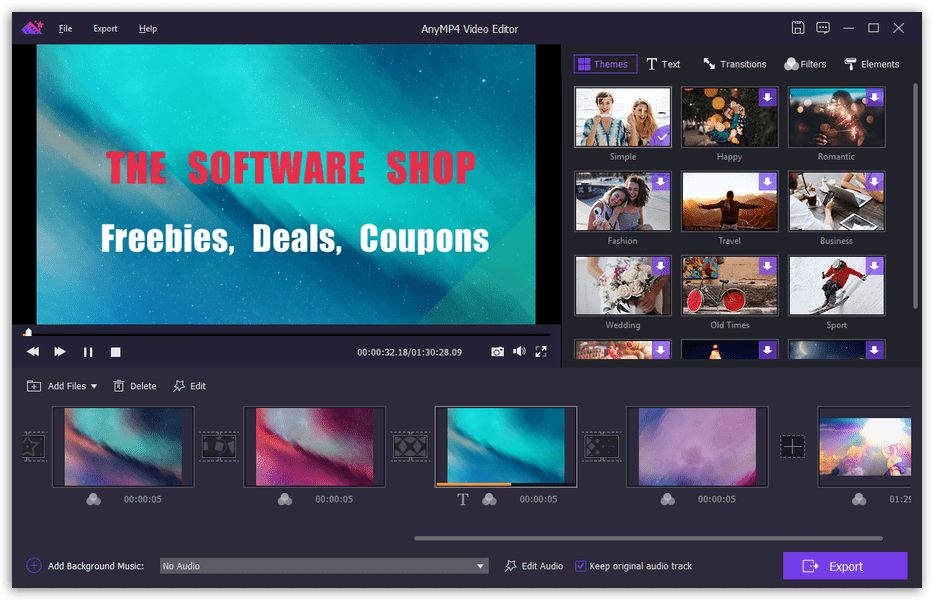Mute the preview volume speaker icon
The width and height of the screenshot is (934, 600).
coord(519,352)
